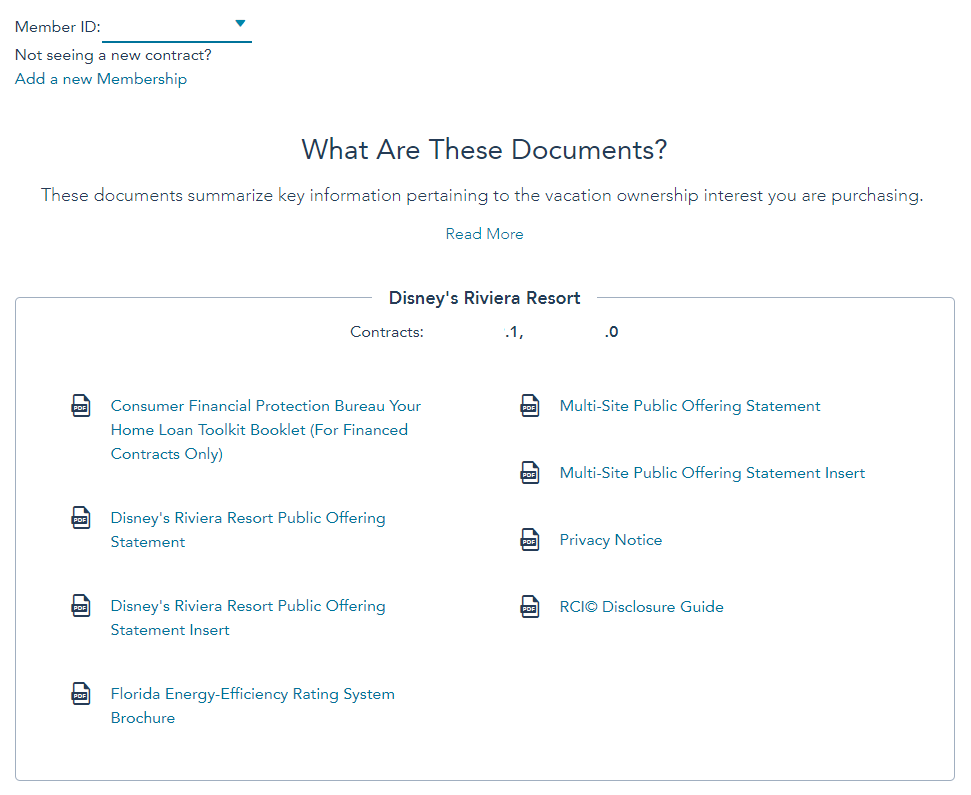971x795 pixels.
Task: Select the PDF icon for Disney's Riviera Resort Public Offering Statement
Action: tap(81, 518)
